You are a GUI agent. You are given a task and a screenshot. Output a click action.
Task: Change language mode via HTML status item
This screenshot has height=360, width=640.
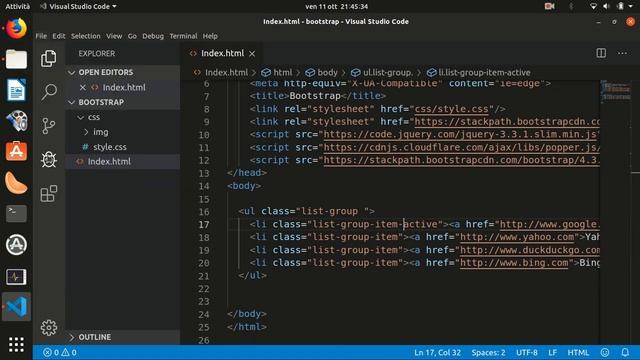(x=578, y=352)
